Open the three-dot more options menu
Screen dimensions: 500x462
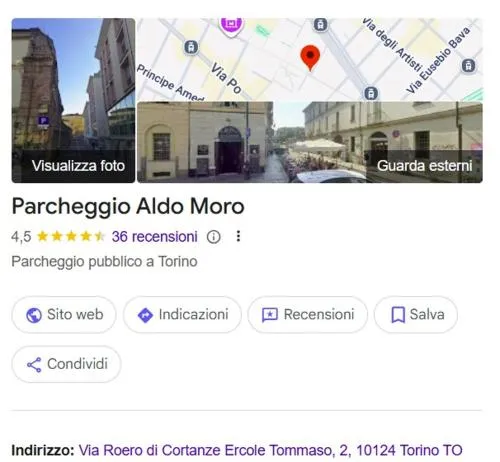[238, 236]
